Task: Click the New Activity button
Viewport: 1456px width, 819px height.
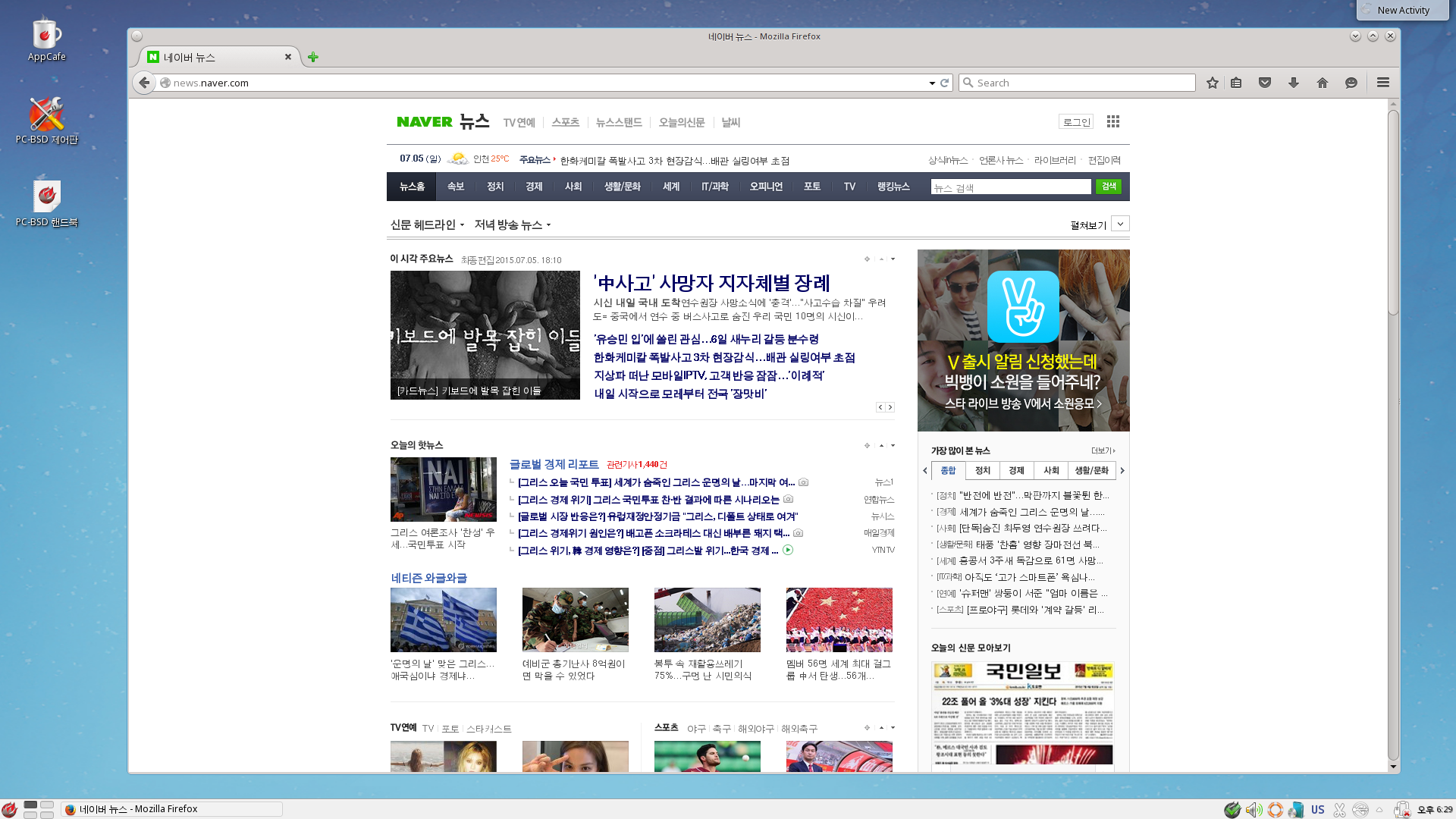Action: pos(1402,10)
